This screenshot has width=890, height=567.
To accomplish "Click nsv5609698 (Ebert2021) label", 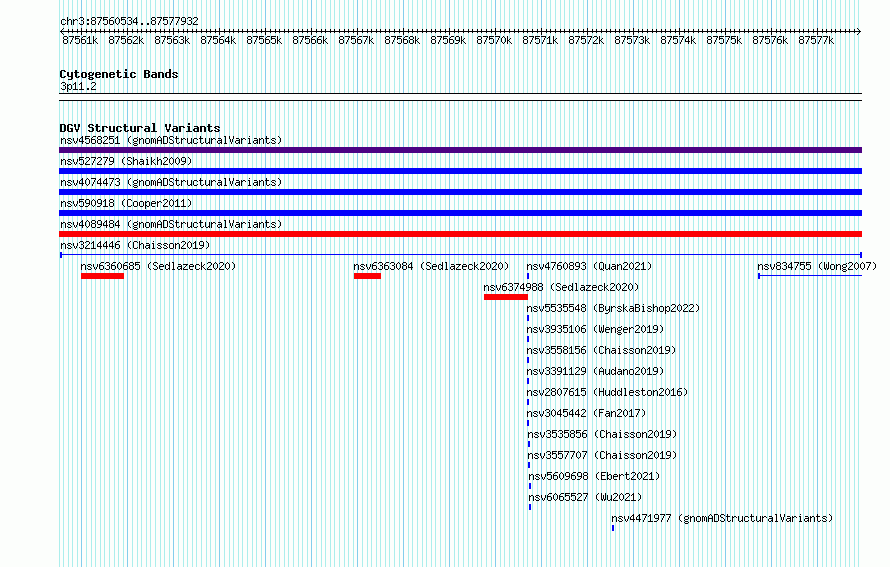I will (x=594, y=476).
